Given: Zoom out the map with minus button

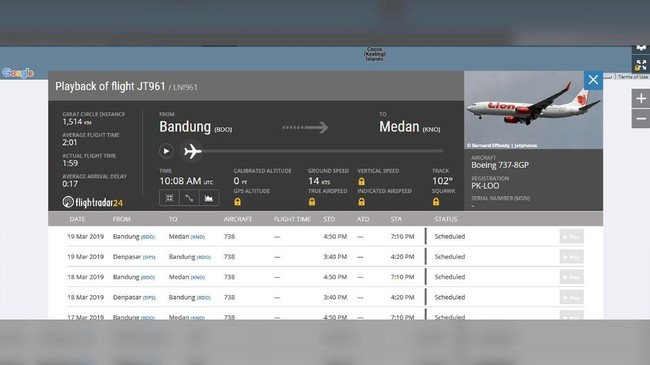Looking at the screenshot, I should (x=641, y=119).
